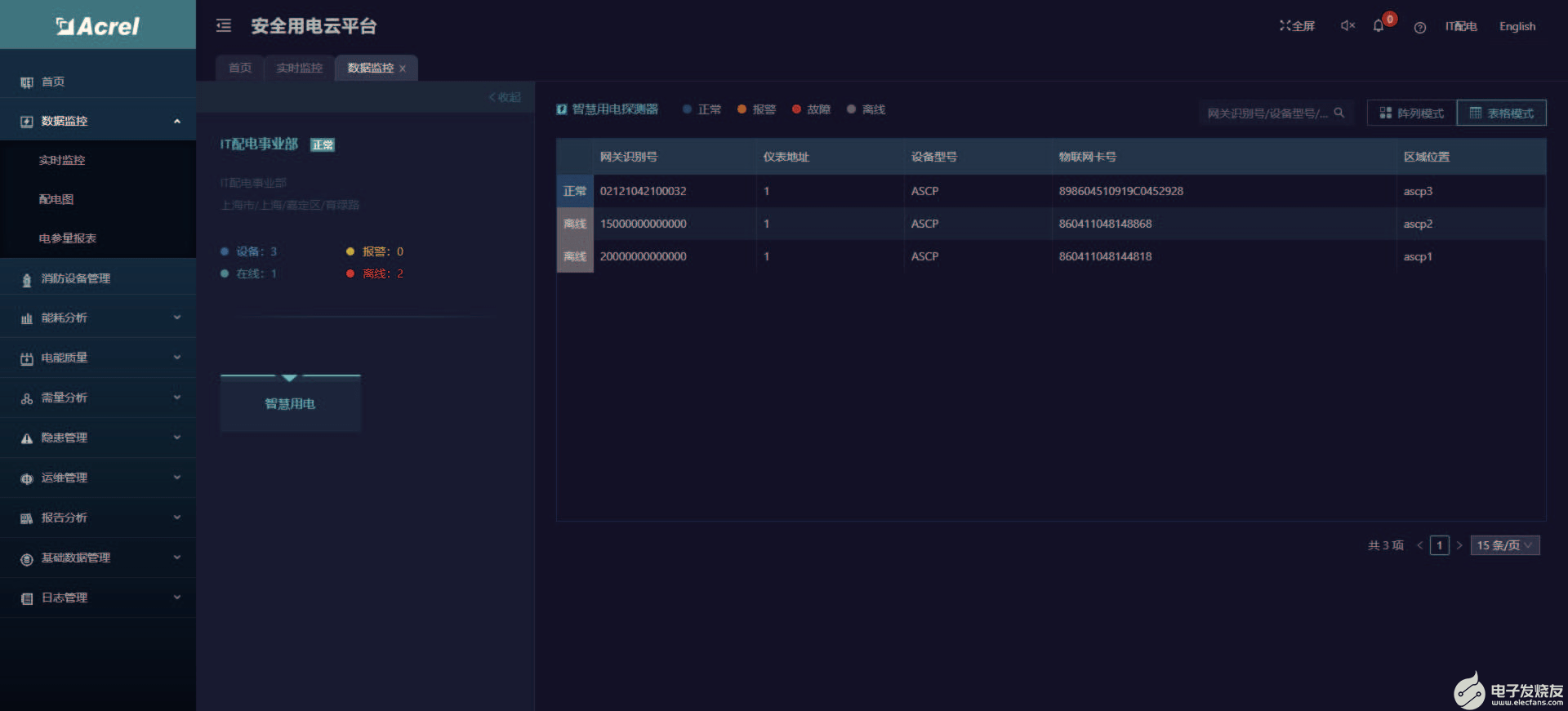The width and height of the screenshot is (1568, 711).
Task: Click the 需量分析 sidebar icon
Action: point(26,398)
